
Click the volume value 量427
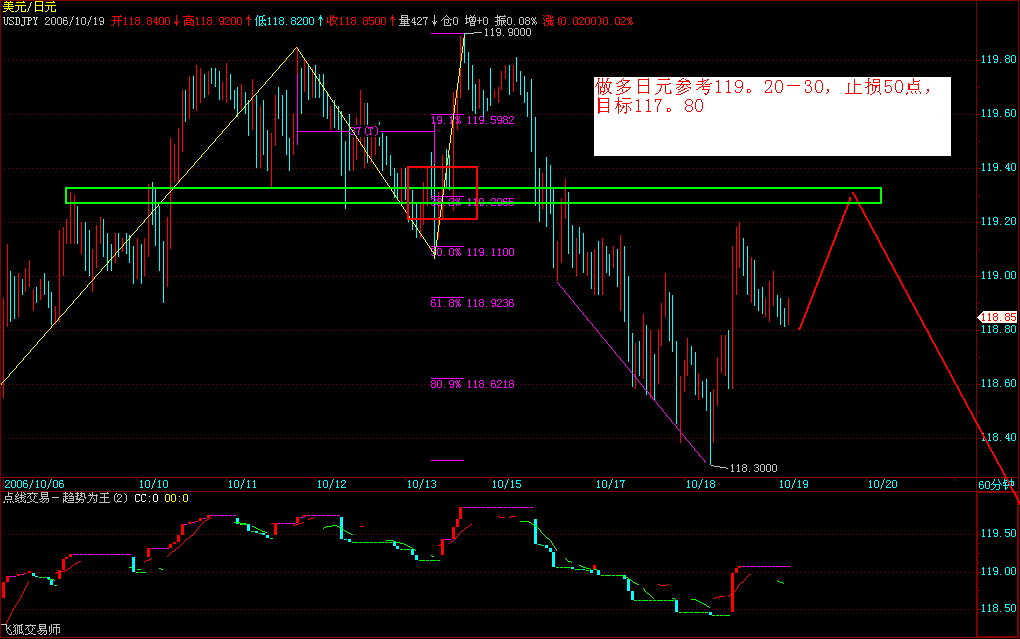pos(413,21)
